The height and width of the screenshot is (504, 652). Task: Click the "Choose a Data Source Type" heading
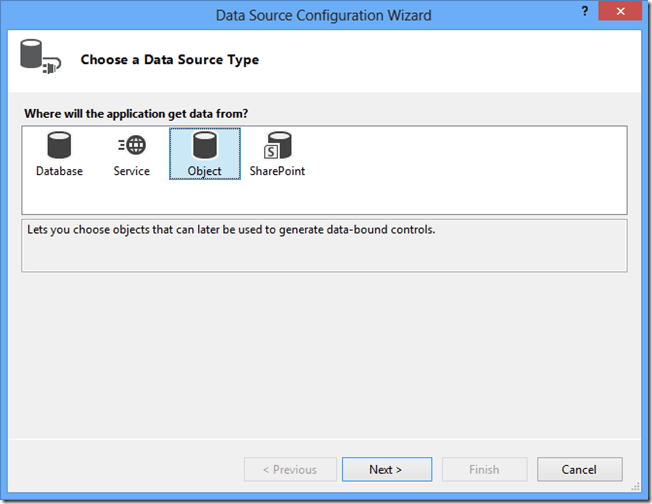pyautogui.click(x=169, y=60)
